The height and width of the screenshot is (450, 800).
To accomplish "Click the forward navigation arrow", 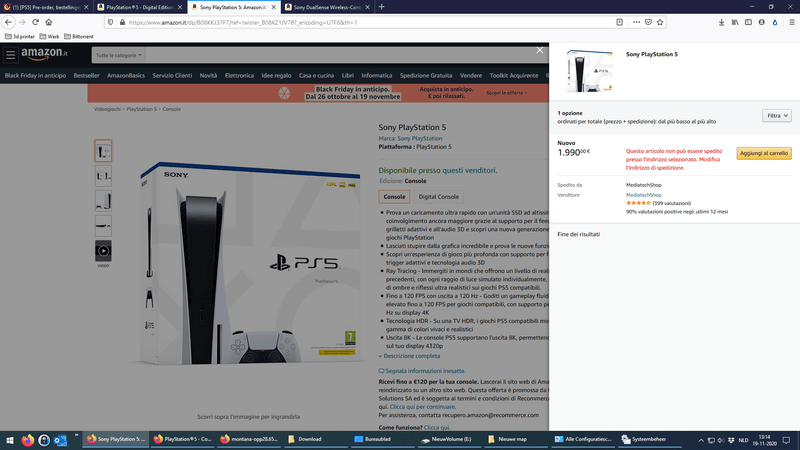I will 22,22.
